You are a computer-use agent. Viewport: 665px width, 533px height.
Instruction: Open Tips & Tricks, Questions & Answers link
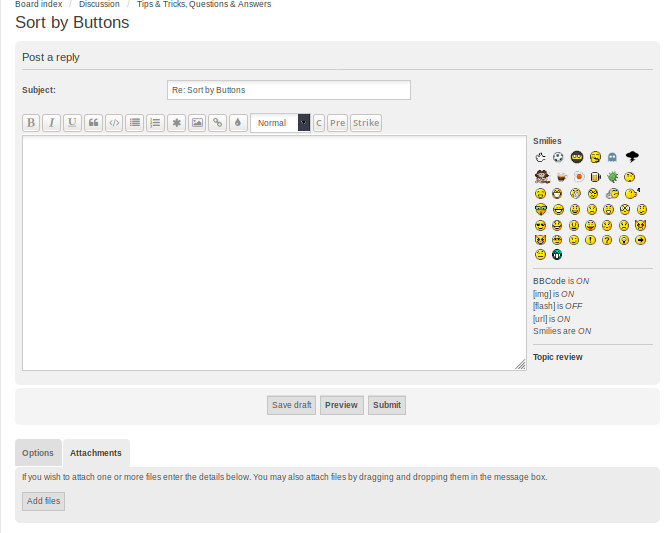point(204,4)
